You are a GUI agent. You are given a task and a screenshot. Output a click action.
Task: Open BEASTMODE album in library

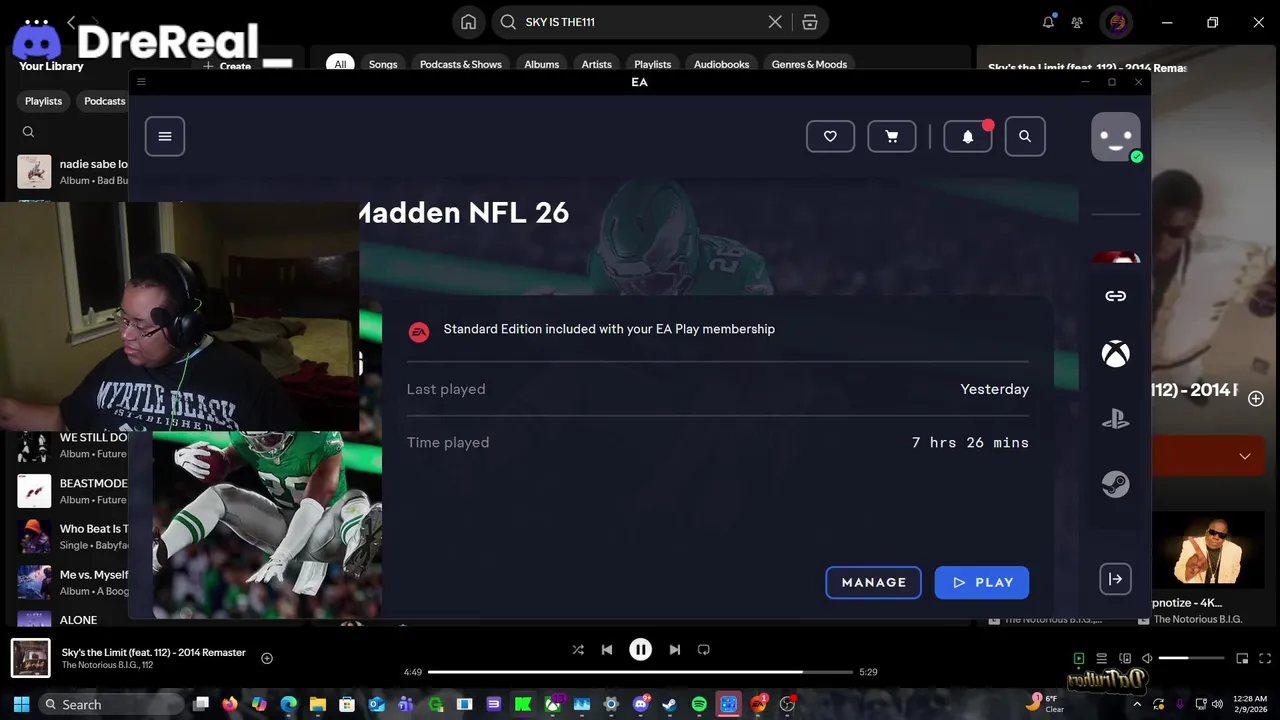[x=72, y=491]
